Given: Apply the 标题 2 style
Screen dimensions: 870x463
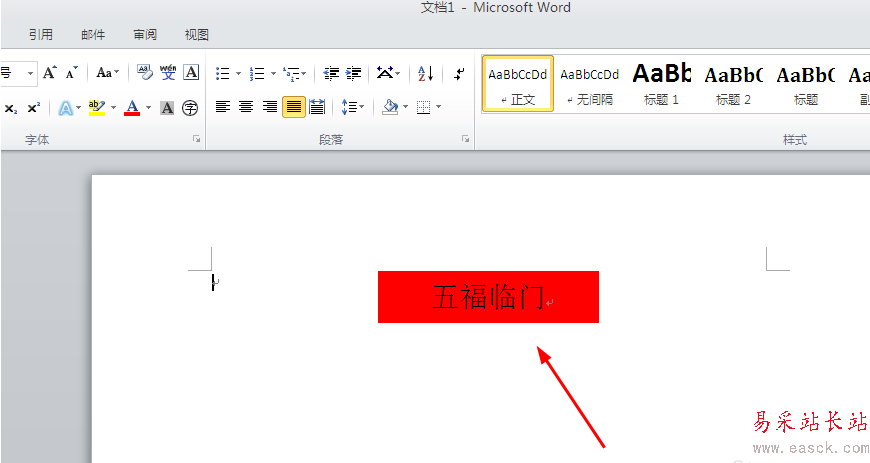Looking at the screenshot, I should 734,84.
